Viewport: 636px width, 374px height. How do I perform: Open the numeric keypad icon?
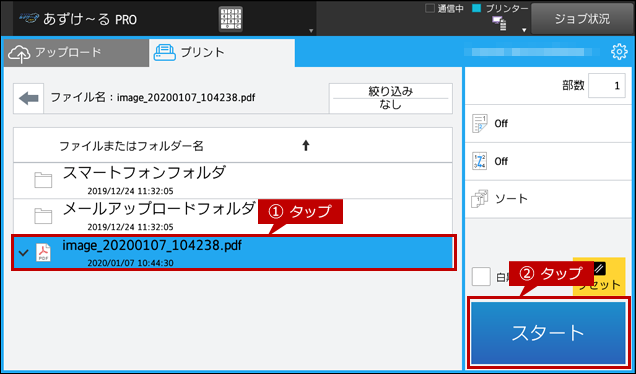click(230, 19)
